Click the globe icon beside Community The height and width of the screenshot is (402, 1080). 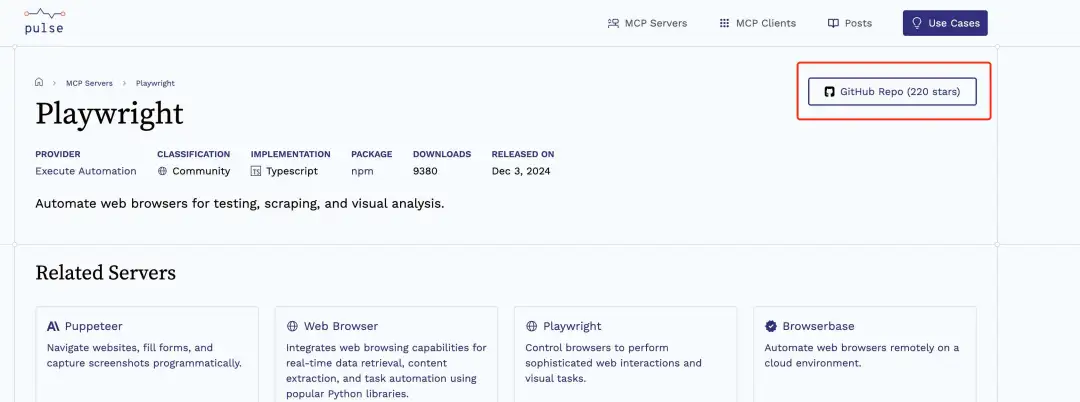tap(163, 171)
